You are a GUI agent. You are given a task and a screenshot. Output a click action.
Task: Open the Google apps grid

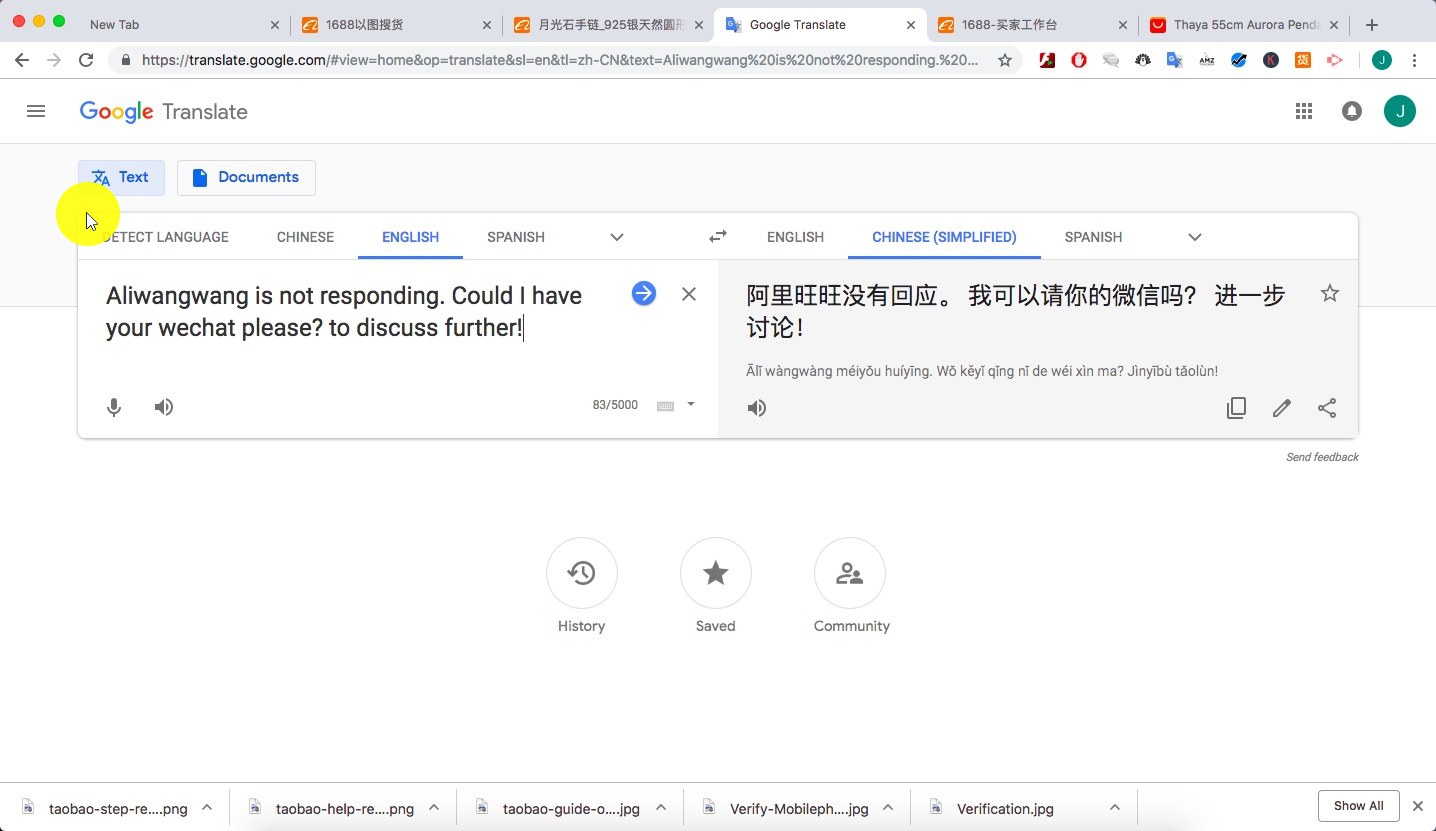[x=1304, y=112]
